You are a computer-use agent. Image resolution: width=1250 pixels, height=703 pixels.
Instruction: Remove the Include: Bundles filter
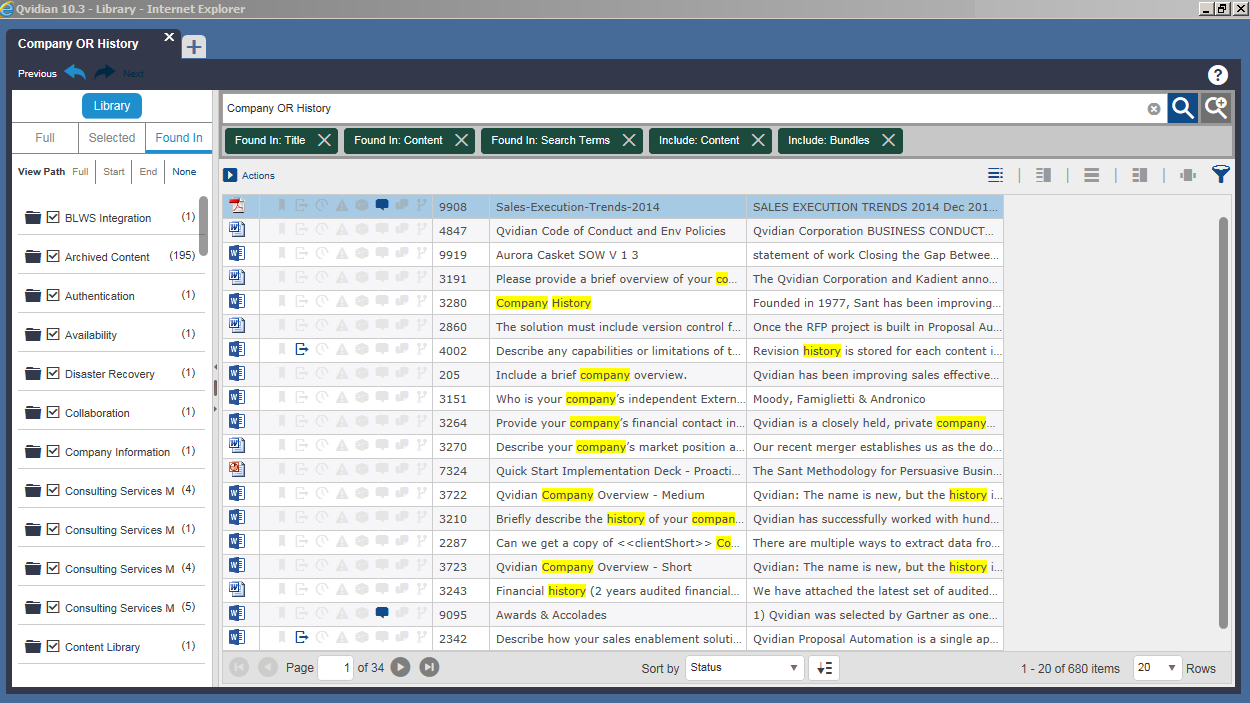pos(889,141)
